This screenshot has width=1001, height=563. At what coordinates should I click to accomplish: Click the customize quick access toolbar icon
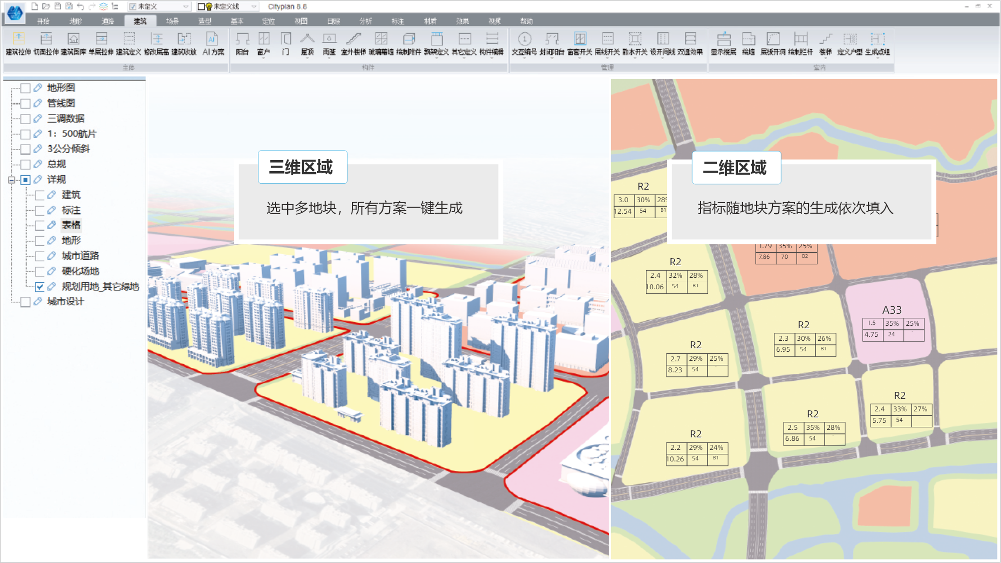pyautogui.click(x=115, y=6)
